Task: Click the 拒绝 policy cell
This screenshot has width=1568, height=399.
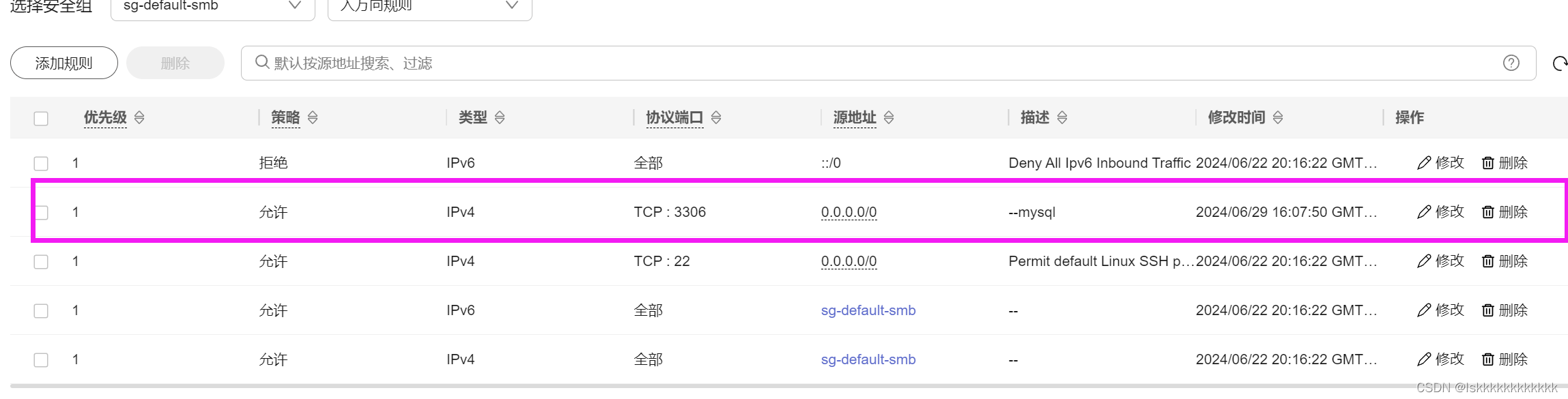Action: (273, 163)
